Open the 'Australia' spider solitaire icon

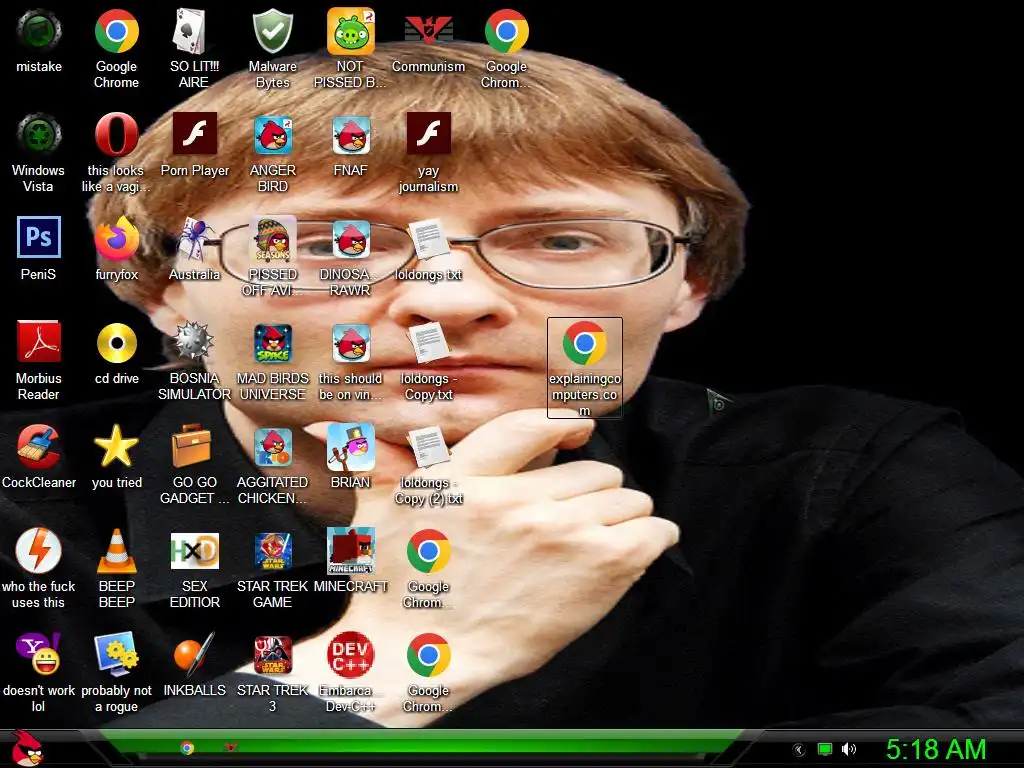(x=194, y=240)
